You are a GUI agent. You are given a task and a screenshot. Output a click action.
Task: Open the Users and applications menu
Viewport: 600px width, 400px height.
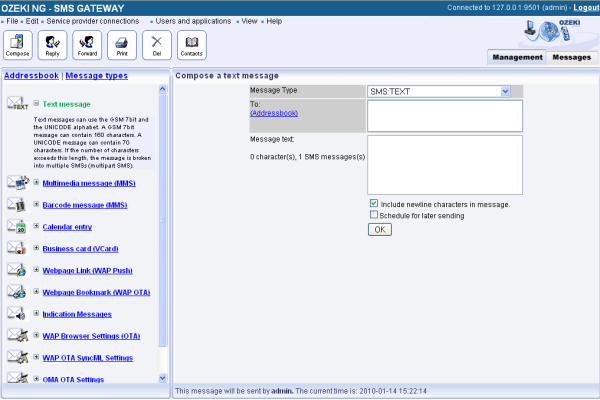coord(193,21)
